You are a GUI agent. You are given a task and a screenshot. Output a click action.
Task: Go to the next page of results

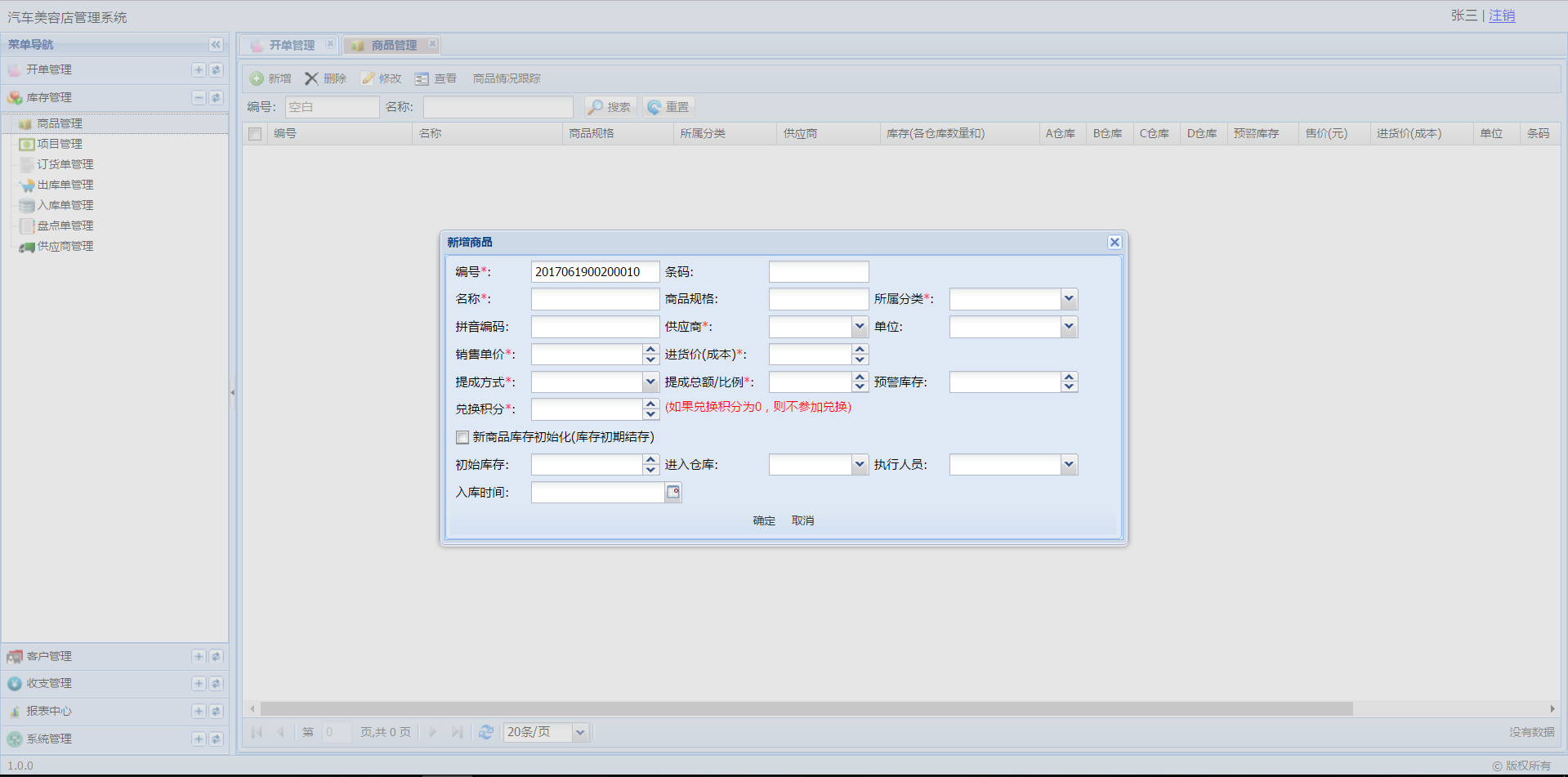click(x=433, y=732)
